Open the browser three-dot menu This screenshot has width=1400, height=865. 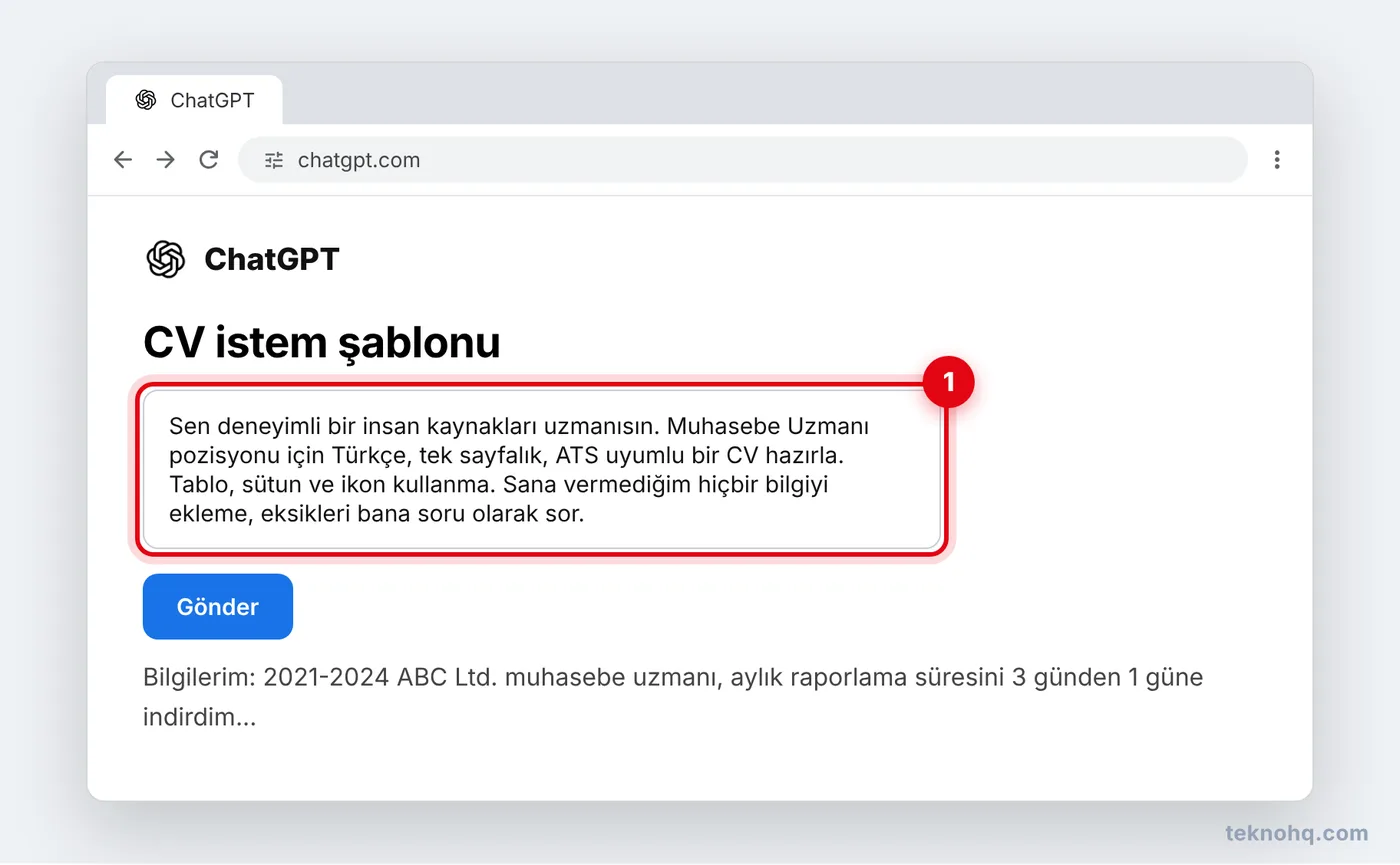click(x=1277, y=160)
